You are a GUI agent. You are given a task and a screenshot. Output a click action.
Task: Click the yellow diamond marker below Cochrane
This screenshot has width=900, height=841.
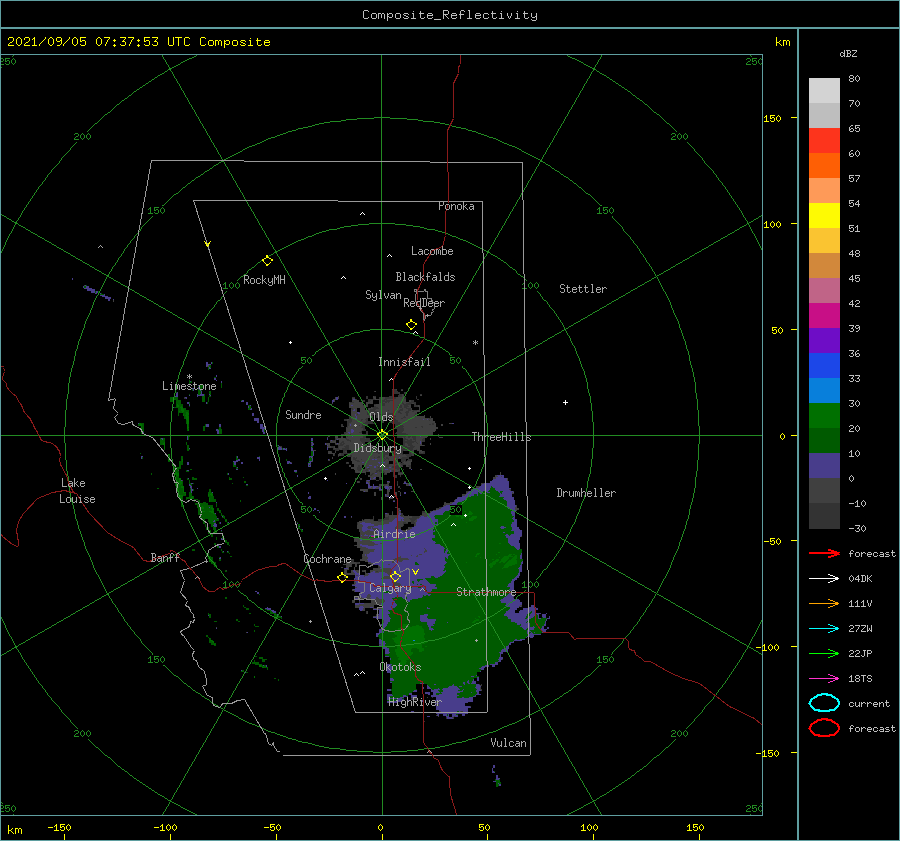tap(342, 578)
